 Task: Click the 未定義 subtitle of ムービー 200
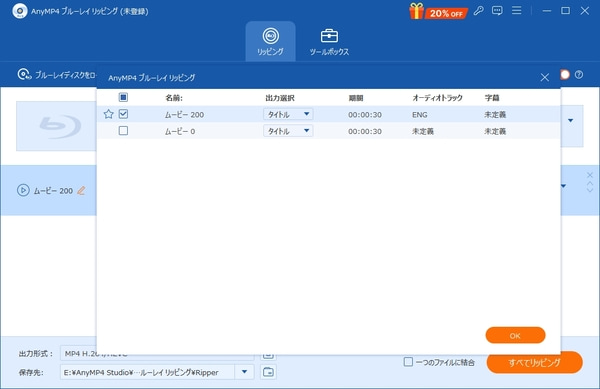[495, 114]
